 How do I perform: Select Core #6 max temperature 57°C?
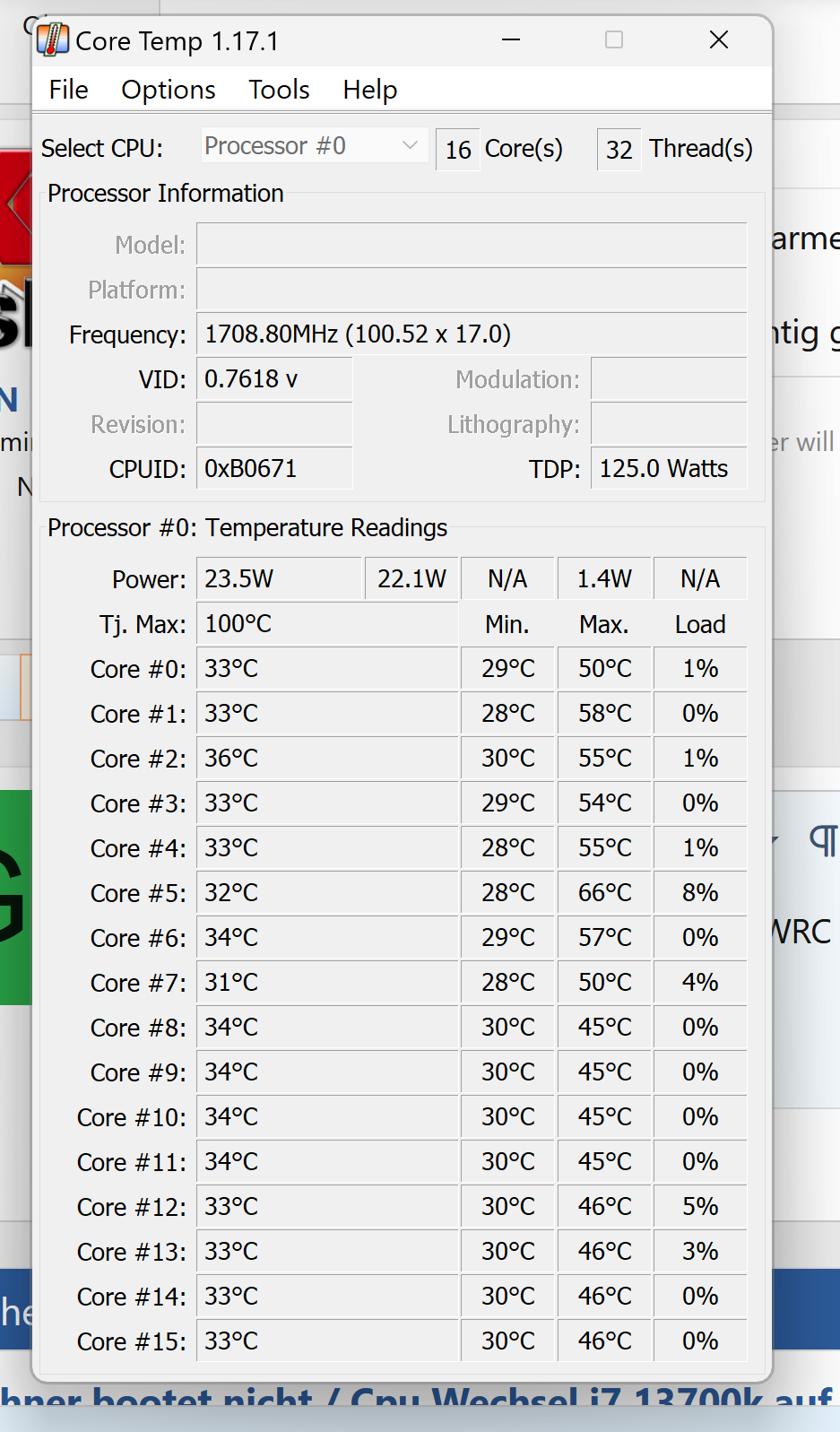(x=604, y=938)
